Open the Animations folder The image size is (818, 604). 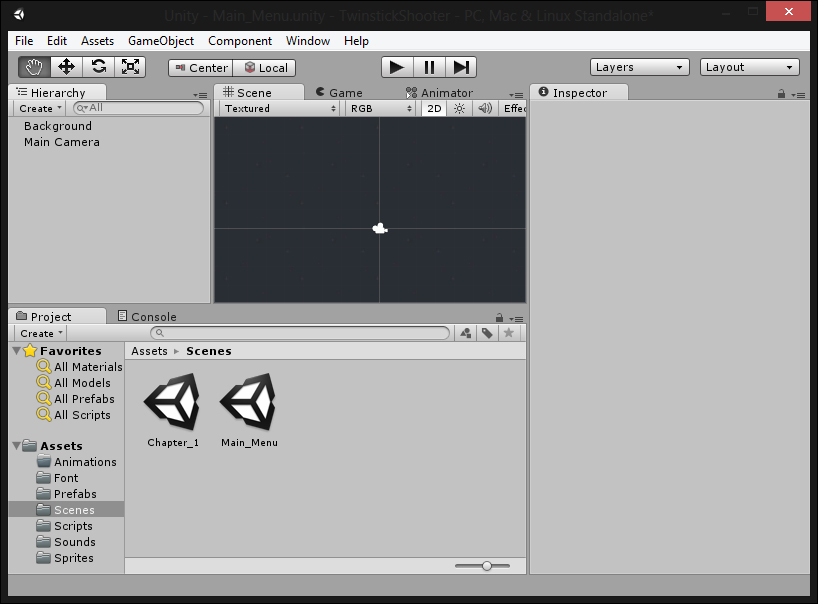(x=77, y=462)
